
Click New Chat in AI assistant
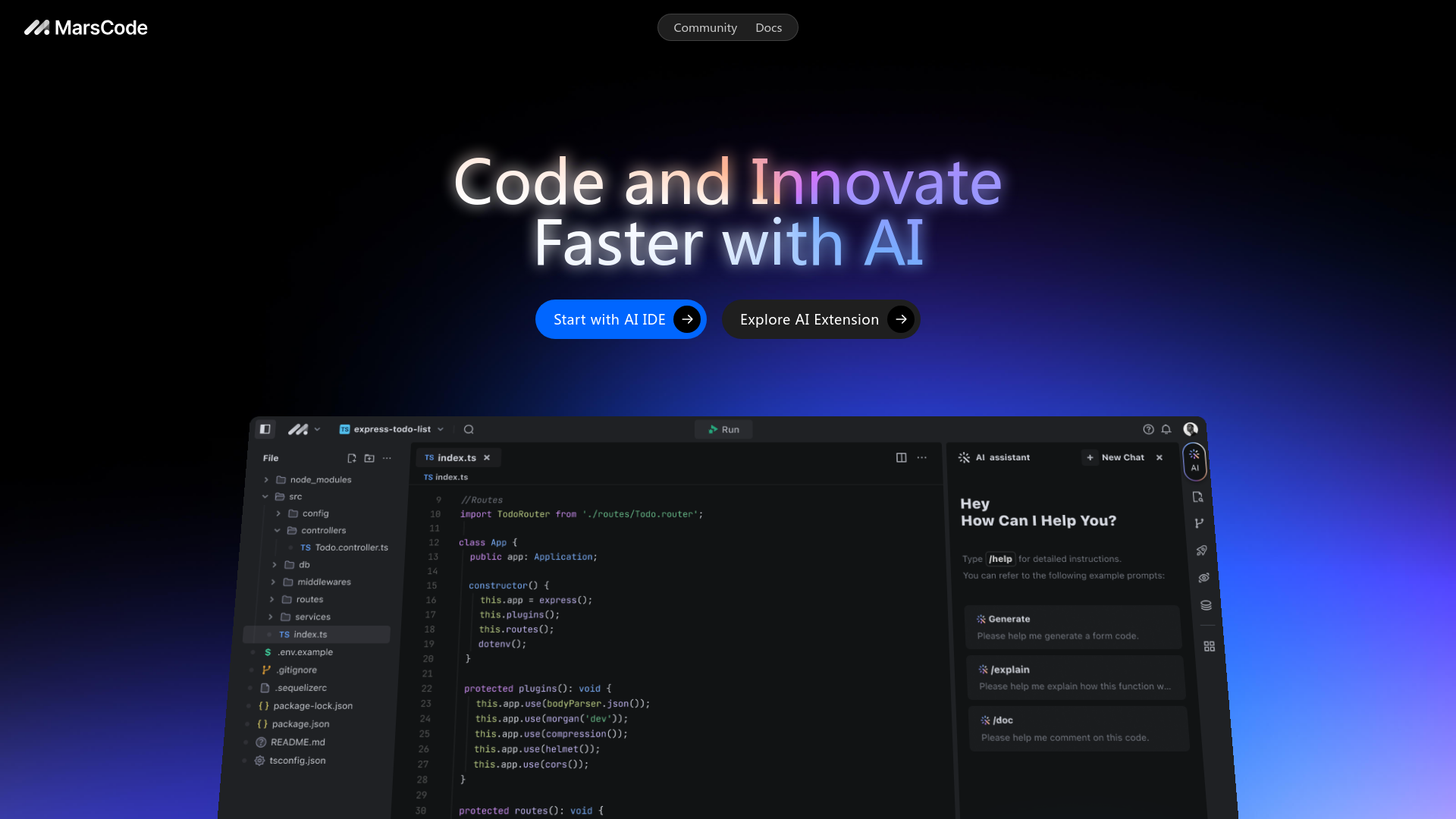(1115, 458)
